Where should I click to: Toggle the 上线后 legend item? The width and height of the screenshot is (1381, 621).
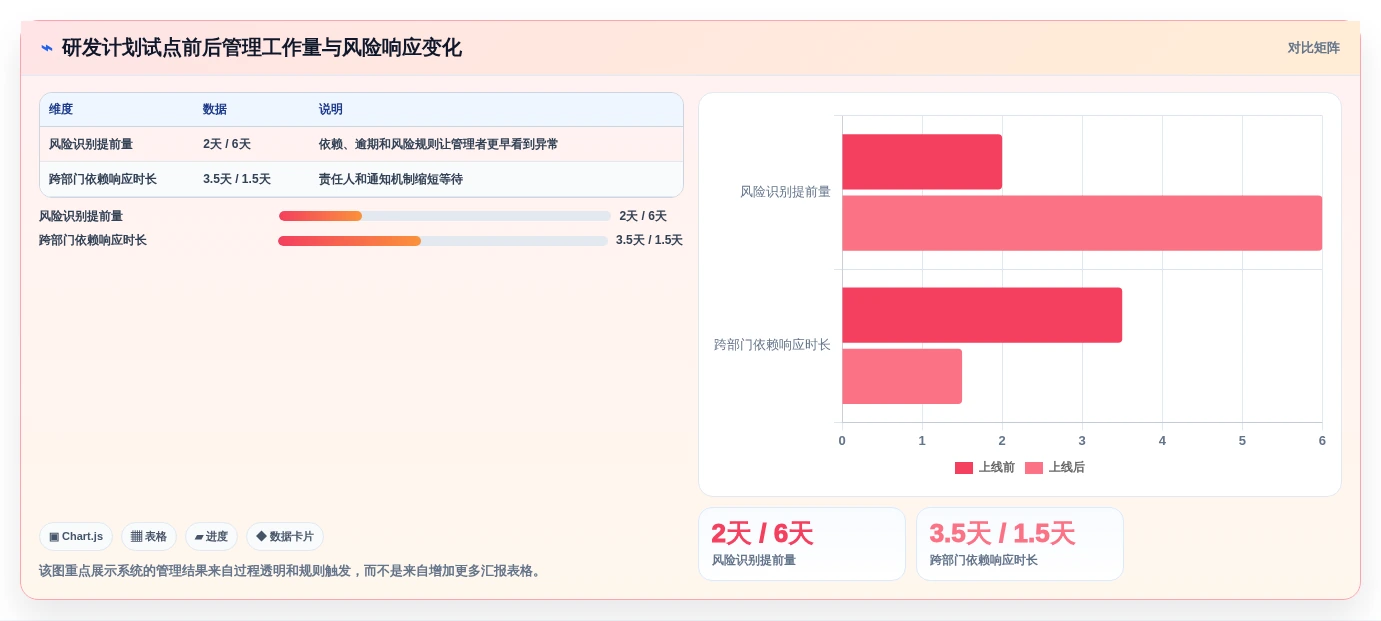[1055, 467]
